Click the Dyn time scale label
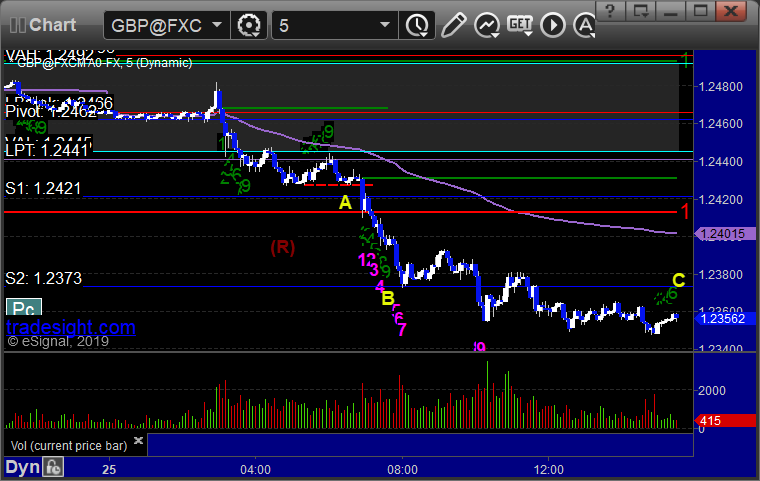760x481 pixels. click(x=22, y=467)
